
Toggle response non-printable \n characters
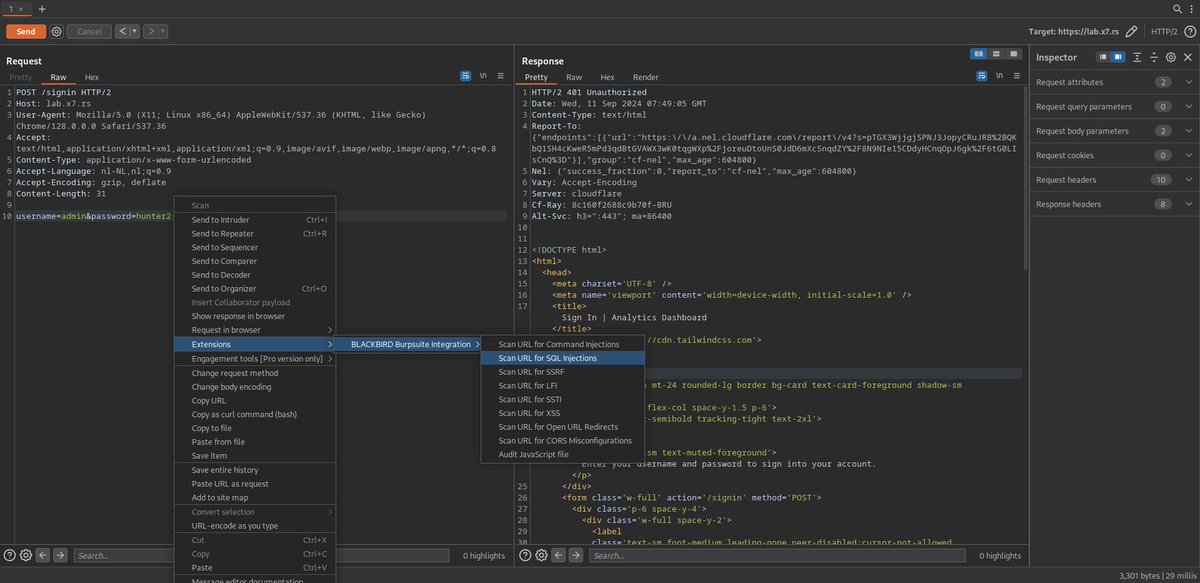[999, 76]
